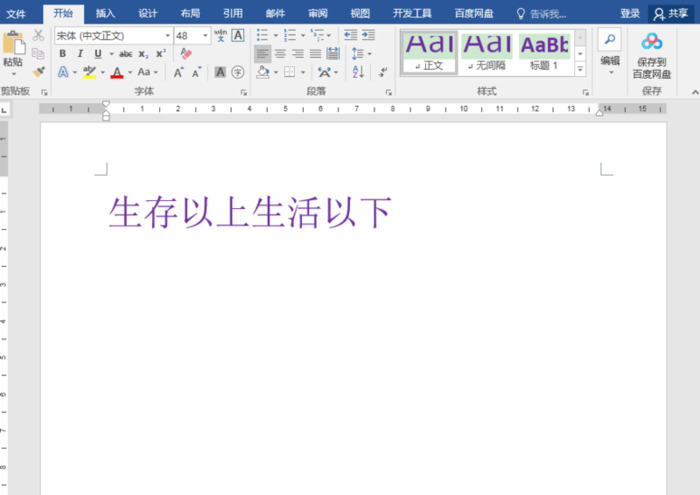Collapse the ribbon with caret arrow
The width and height of the screenshot is (700, 495).
695,92
